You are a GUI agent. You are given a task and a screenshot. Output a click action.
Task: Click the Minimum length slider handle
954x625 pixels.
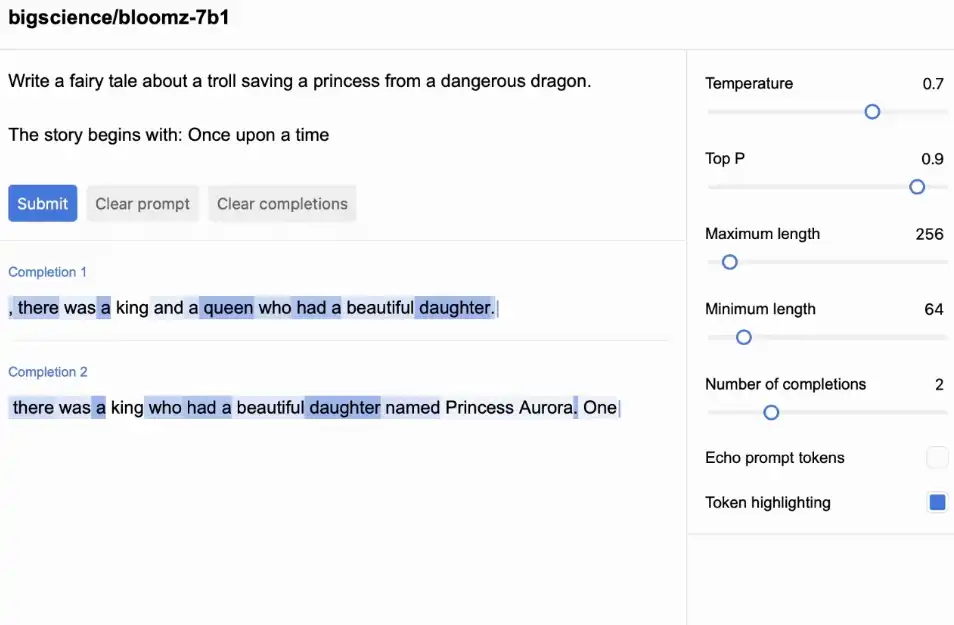(x=744, y=337)
